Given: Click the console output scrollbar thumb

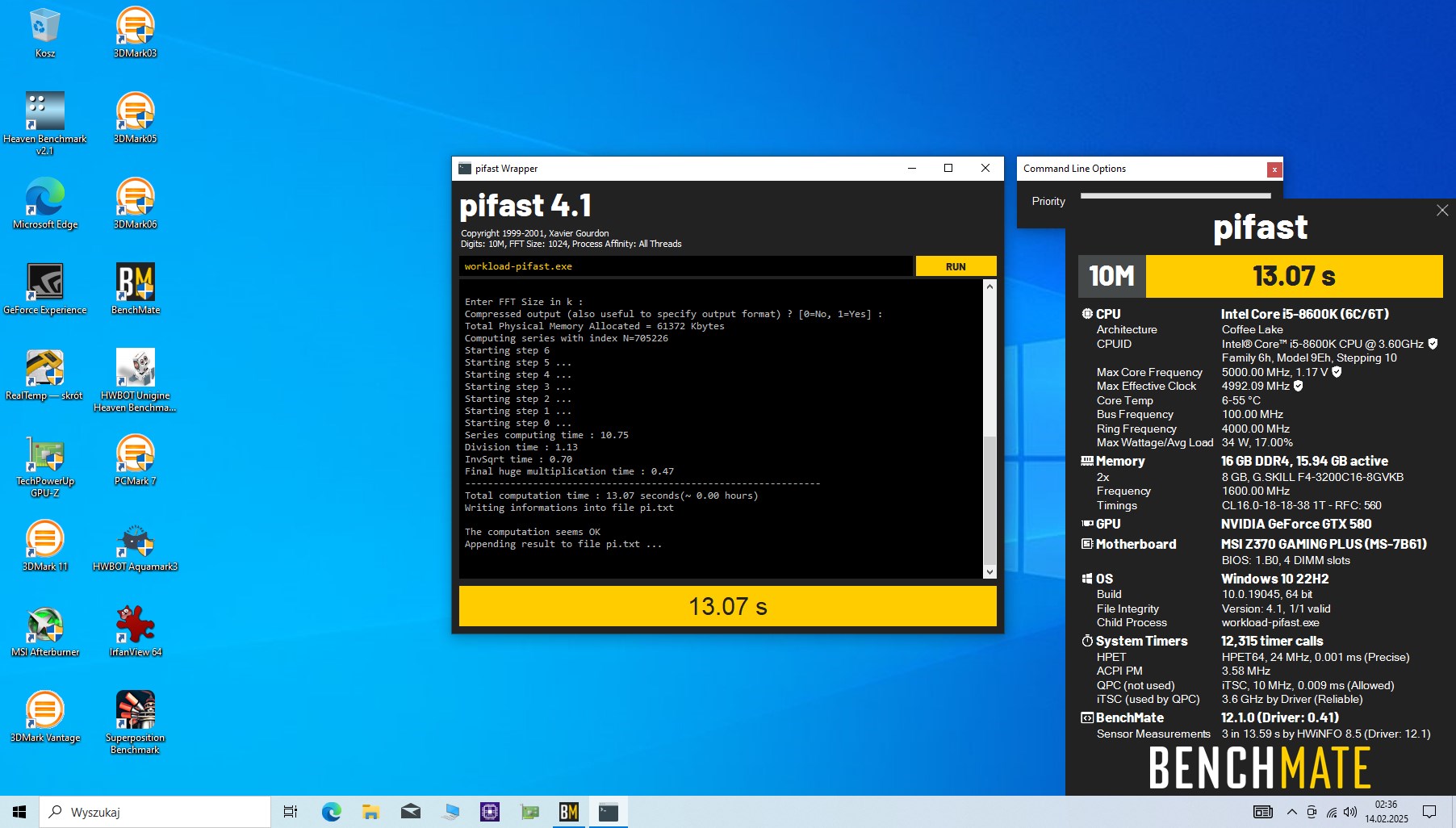Looking at the screenshot, I should coord(989,500).
